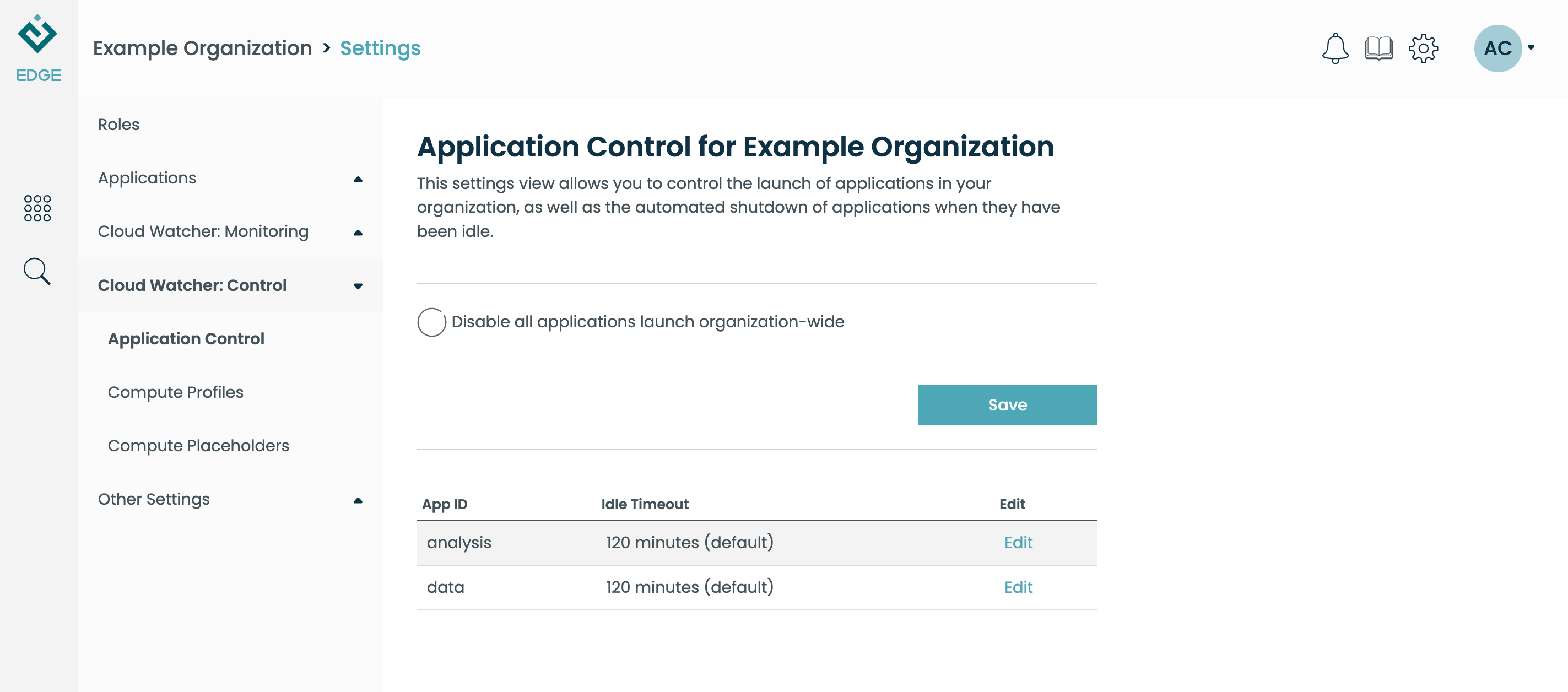Toggle Disable all applications launch checkbox
The width and height of the screenshot is (1568, 692).
click(431, 322)
